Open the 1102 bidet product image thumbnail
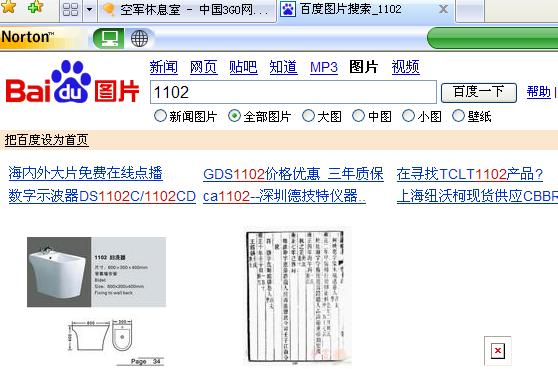 tap(96, 301)
